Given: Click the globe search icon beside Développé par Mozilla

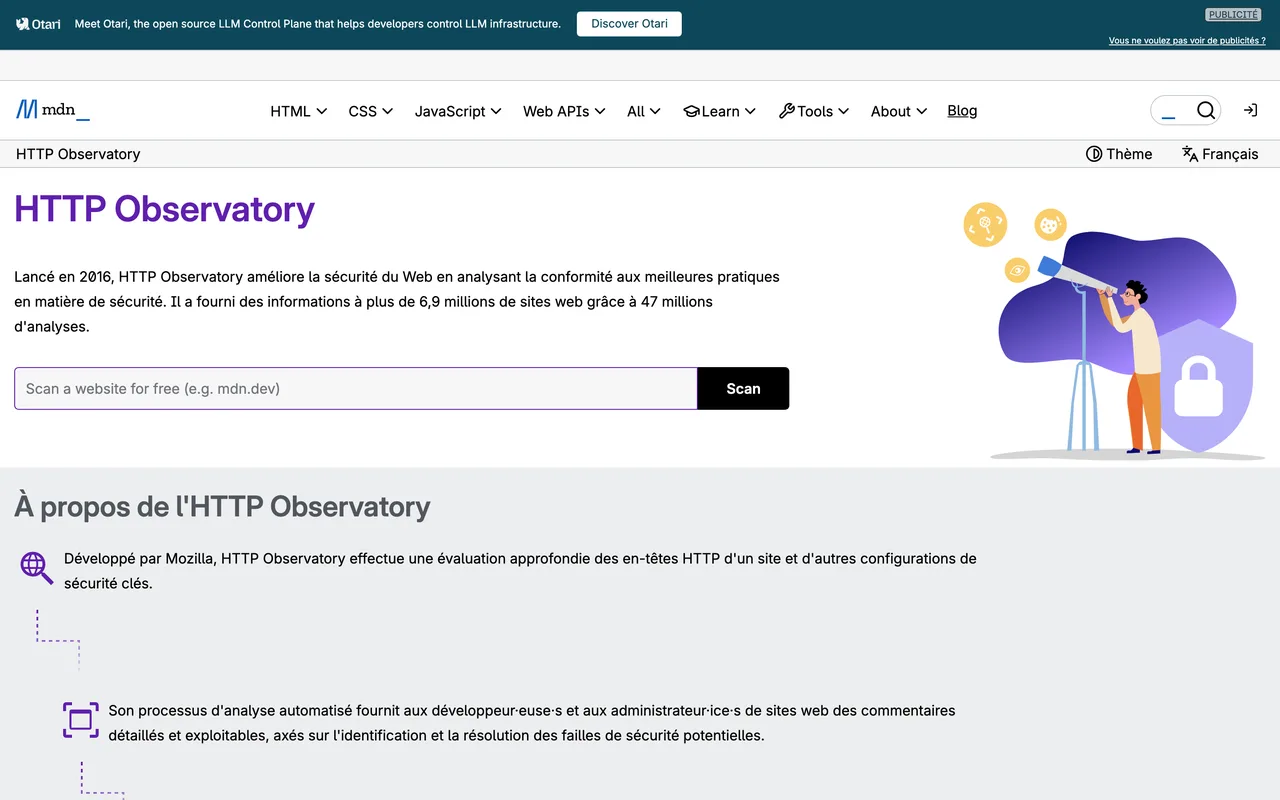Looking at the screenshot, I should click(x=37, y=567).
